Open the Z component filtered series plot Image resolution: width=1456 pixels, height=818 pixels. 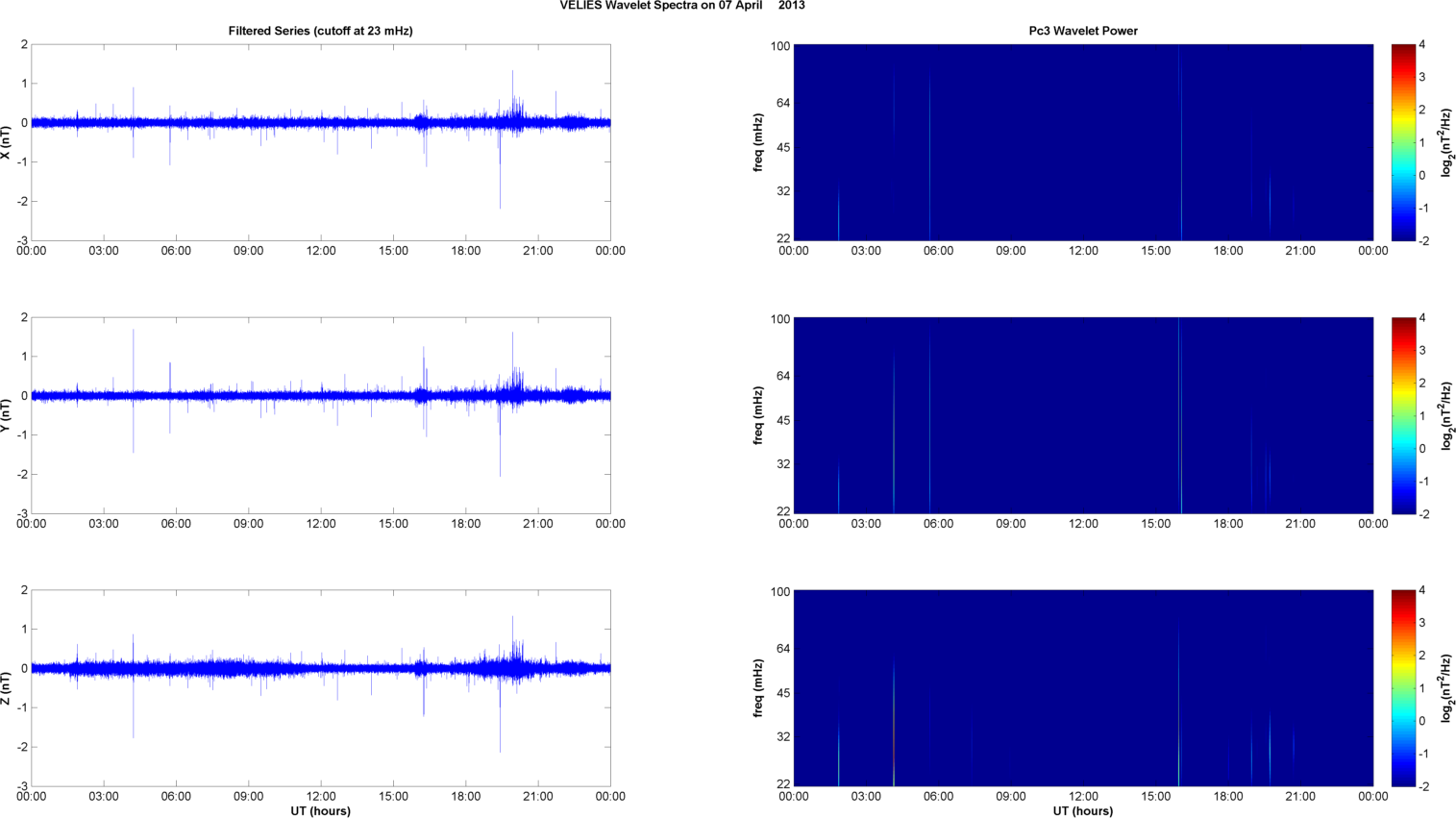tap(321, 688)
